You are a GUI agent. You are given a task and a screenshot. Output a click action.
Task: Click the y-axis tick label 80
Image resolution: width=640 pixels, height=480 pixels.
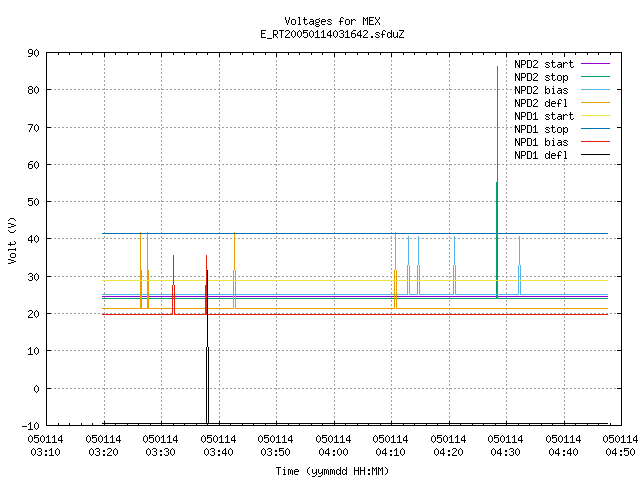coord(34,90)
